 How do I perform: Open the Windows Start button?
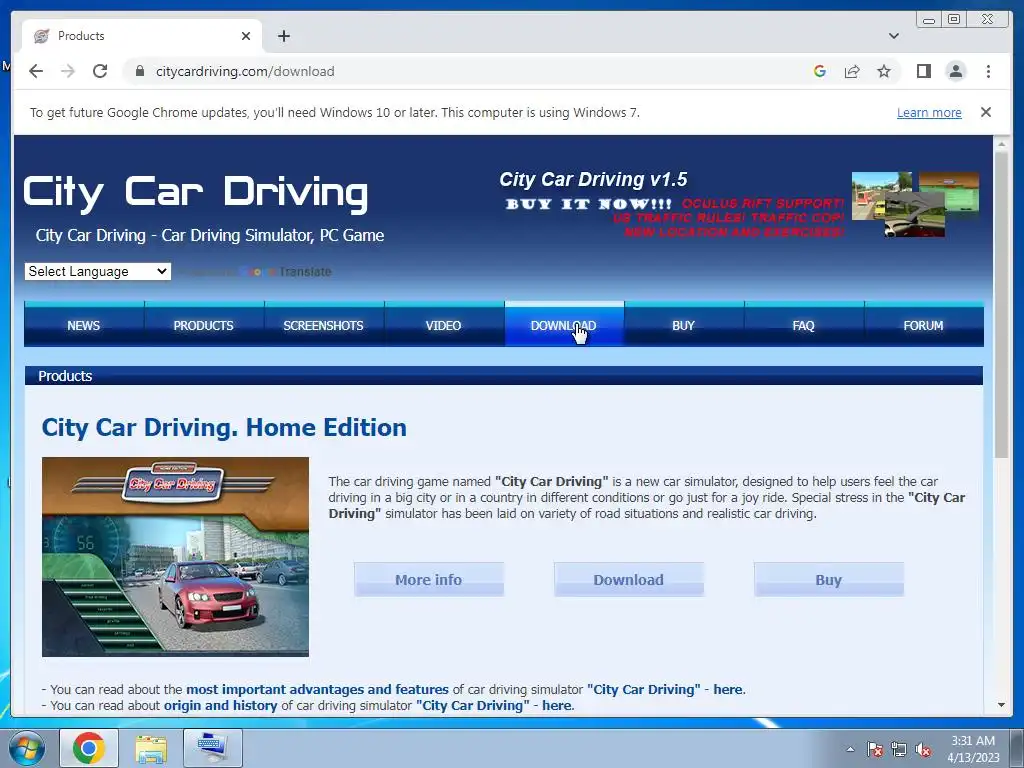(27, 748)
